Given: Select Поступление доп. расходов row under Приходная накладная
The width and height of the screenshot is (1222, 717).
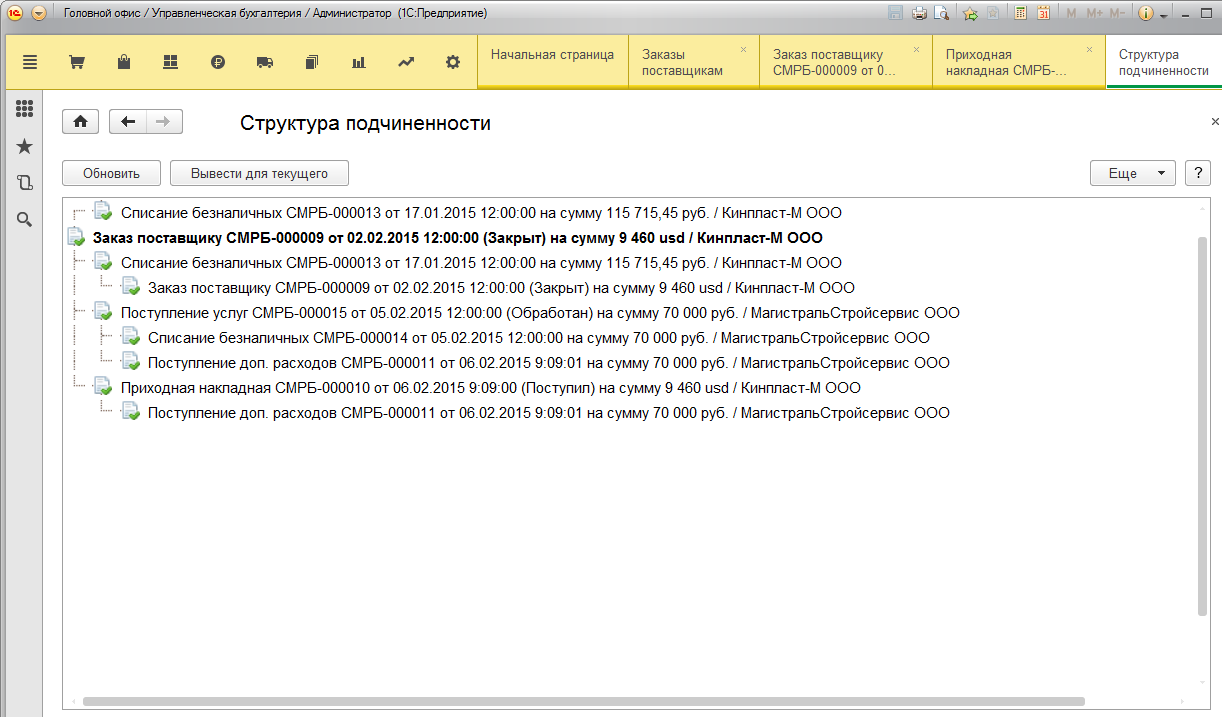Looking at the screenshot, I should coord(548,413).
